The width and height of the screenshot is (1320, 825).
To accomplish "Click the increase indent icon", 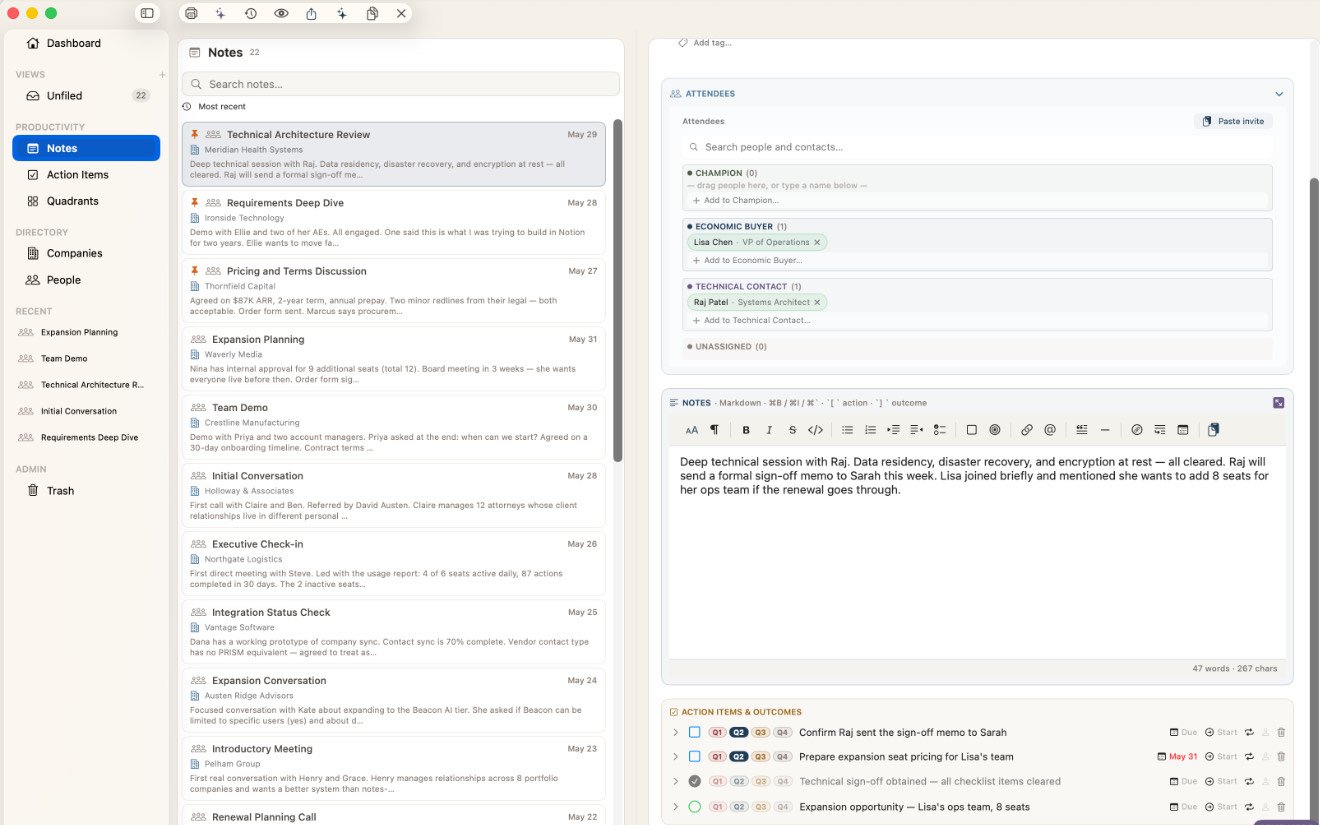I will [893, 430].
